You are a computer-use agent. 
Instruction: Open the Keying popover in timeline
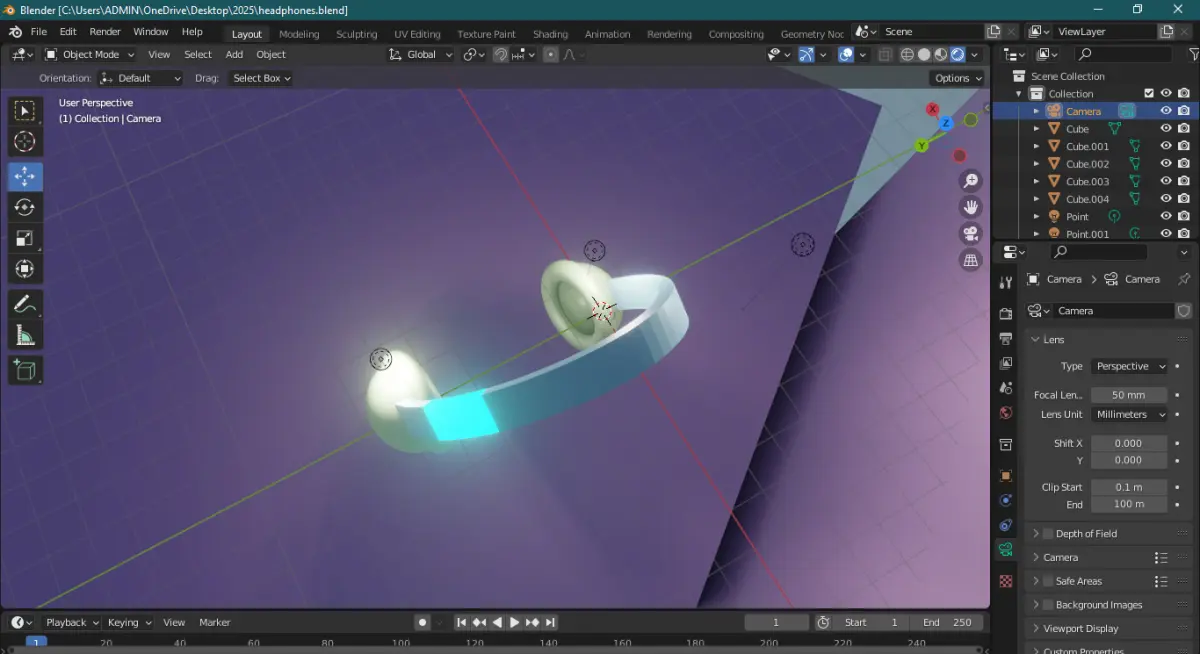point(129,622)
